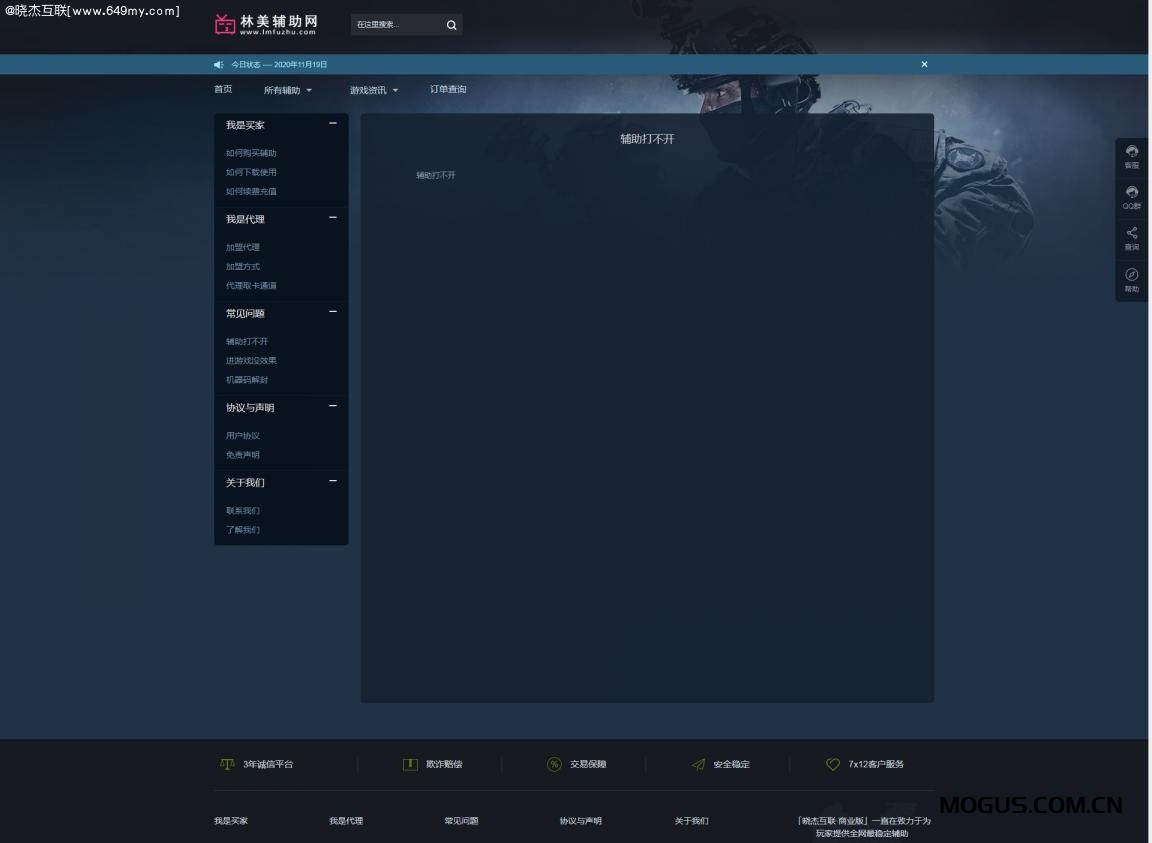Close the 今日状态 notification bar

[x=924, y=64]
